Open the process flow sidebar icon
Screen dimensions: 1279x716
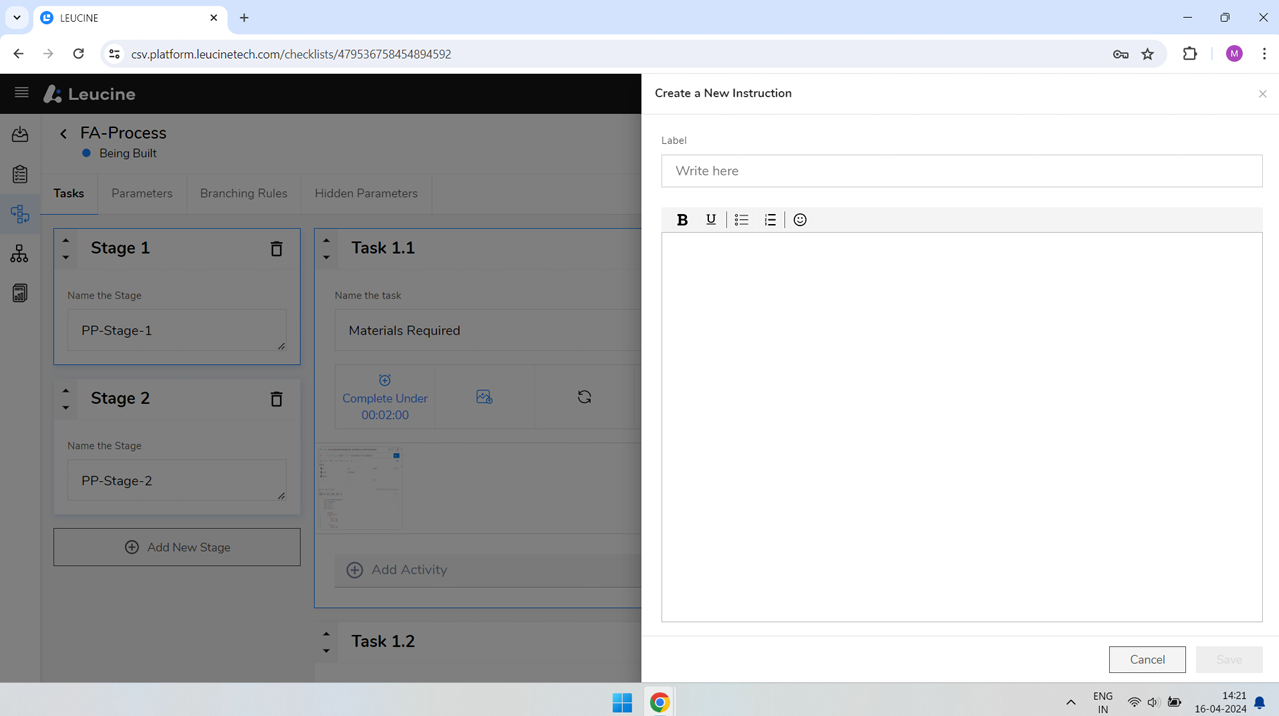click(x=20, y=214)
